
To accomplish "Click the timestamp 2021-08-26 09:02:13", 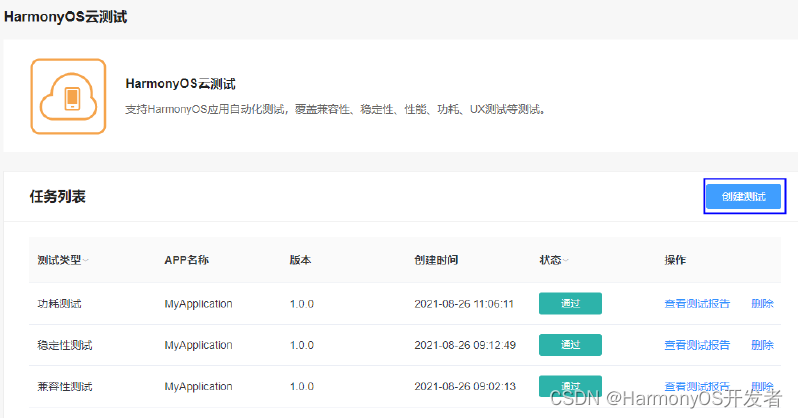I will click(x=465, y=386).
